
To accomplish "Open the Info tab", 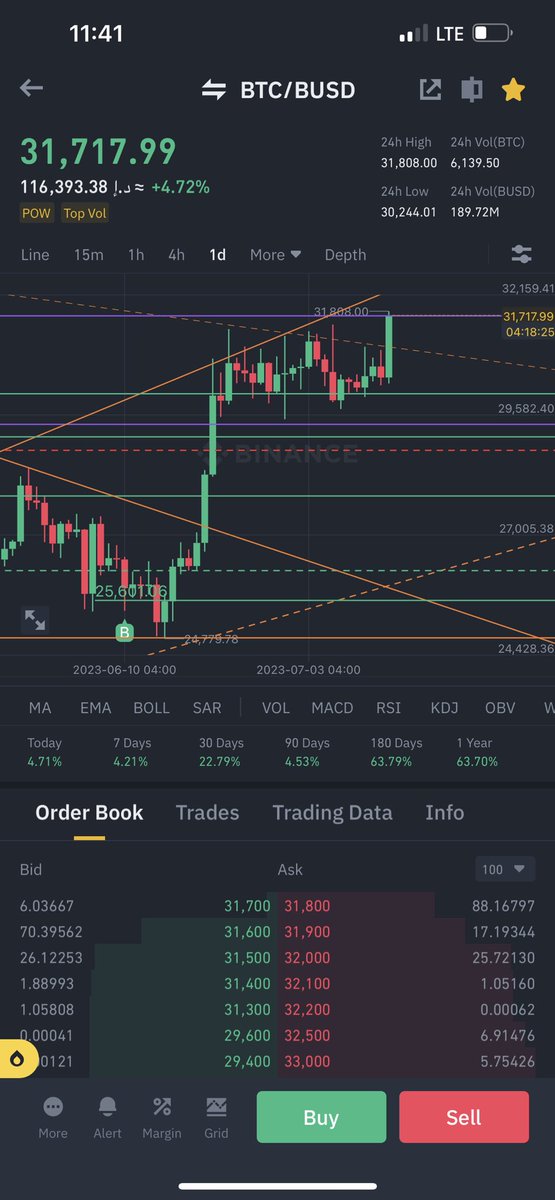I will coord(444,813).
